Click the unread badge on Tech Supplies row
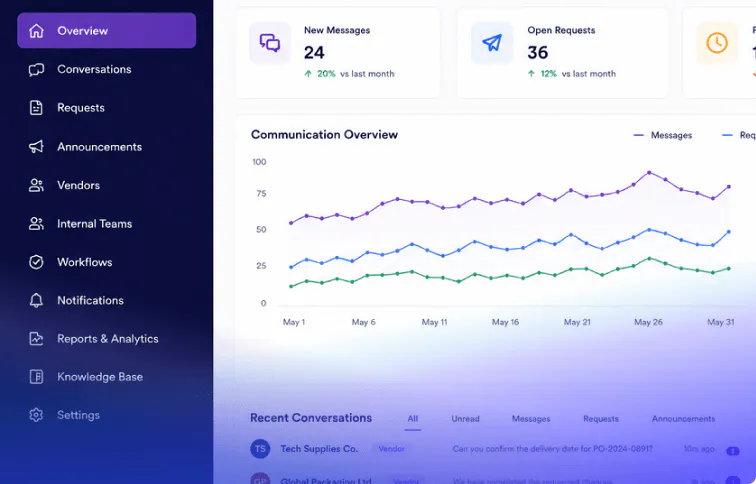This screenshot has width=756, height=484. pyautogui.click(x=733, y=451)
